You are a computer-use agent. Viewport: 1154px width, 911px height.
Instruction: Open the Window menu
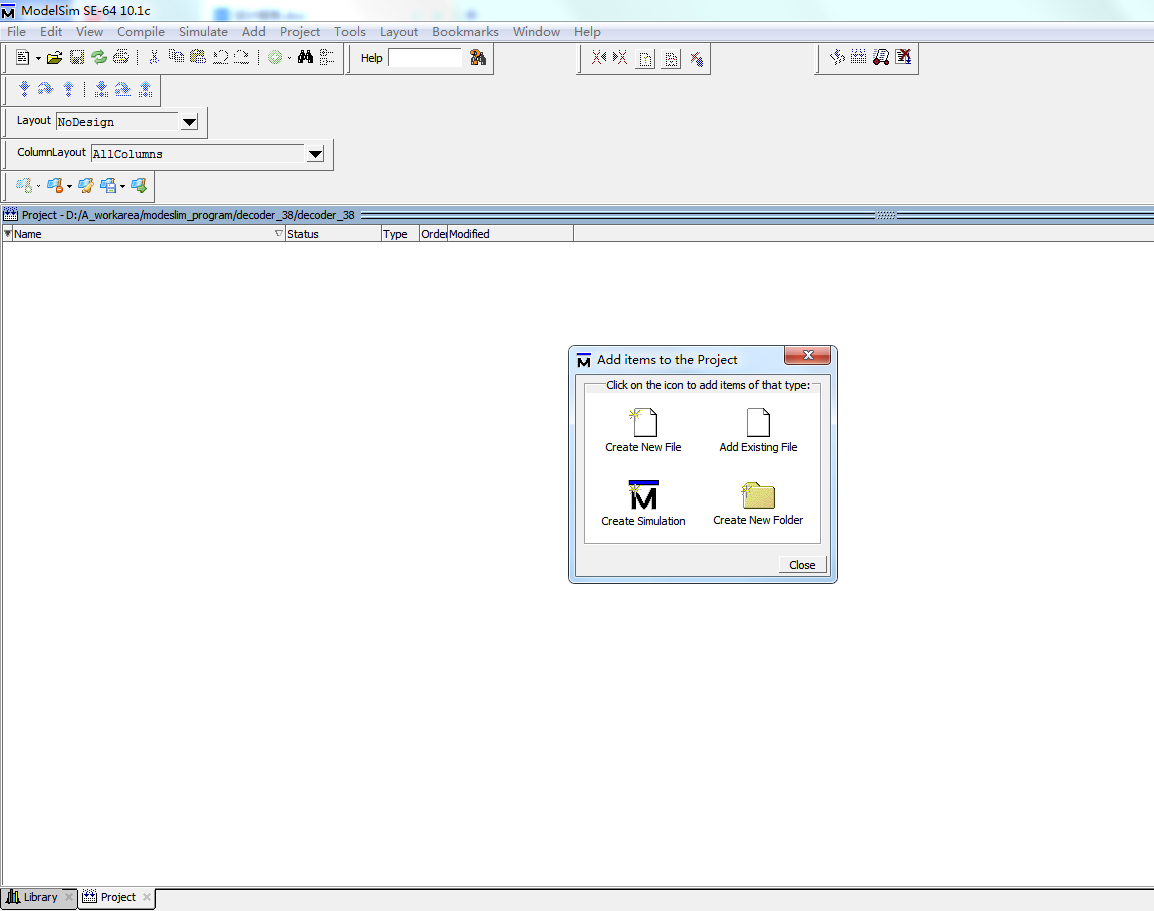coord(536,32)
